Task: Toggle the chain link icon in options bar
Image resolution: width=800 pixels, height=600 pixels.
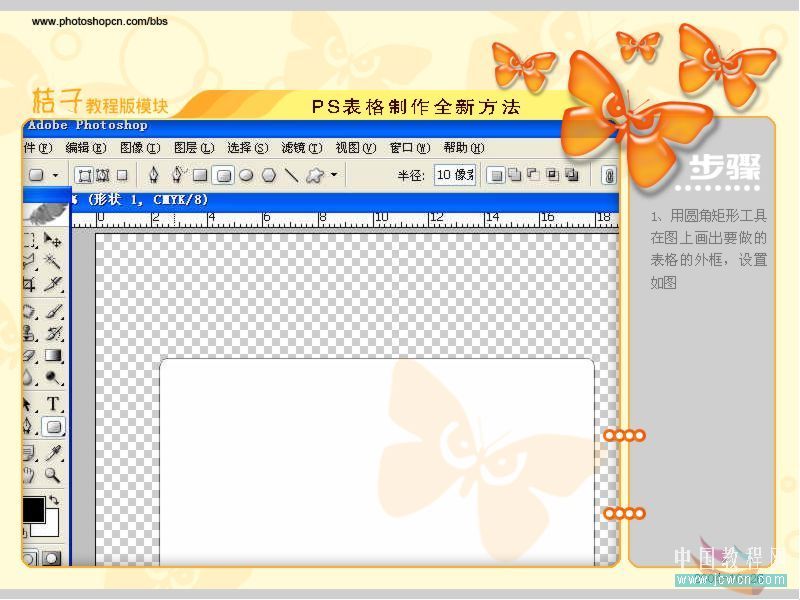Action: [x=609, y=176]
